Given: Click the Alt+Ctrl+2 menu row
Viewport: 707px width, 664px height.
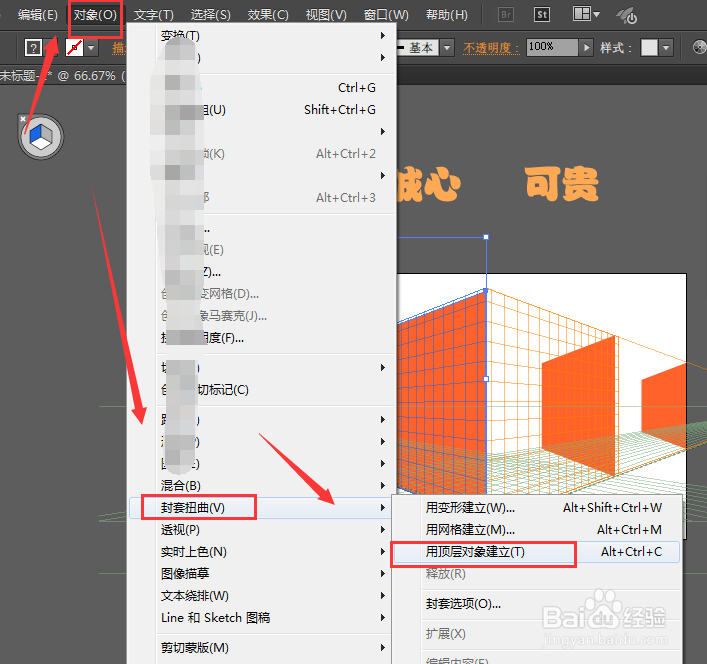Looking at the screenshot, I should point(262,154).
